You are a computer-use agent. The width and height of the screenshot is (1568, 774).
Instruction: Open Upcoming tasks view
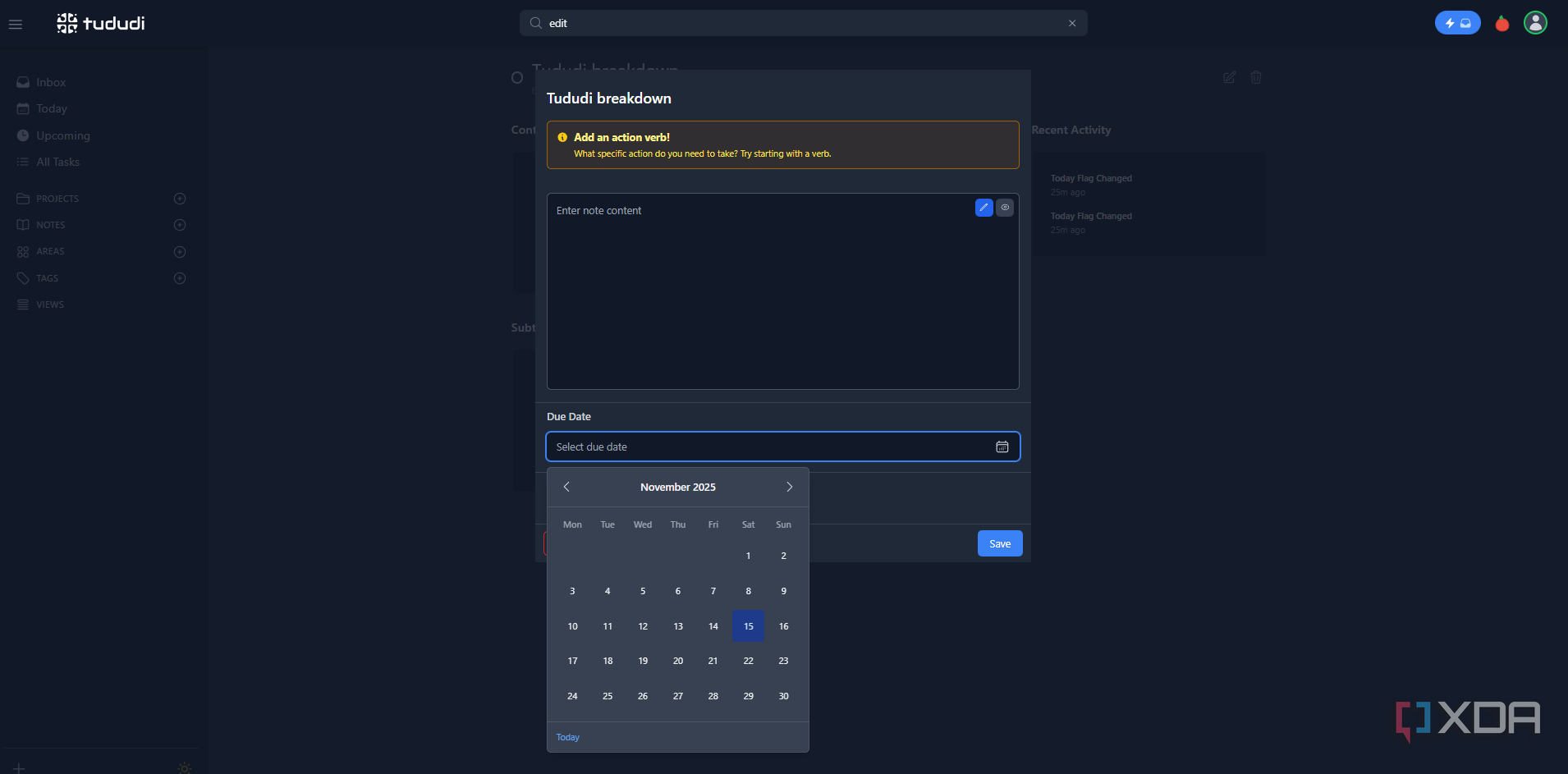[x=62, y=135]
